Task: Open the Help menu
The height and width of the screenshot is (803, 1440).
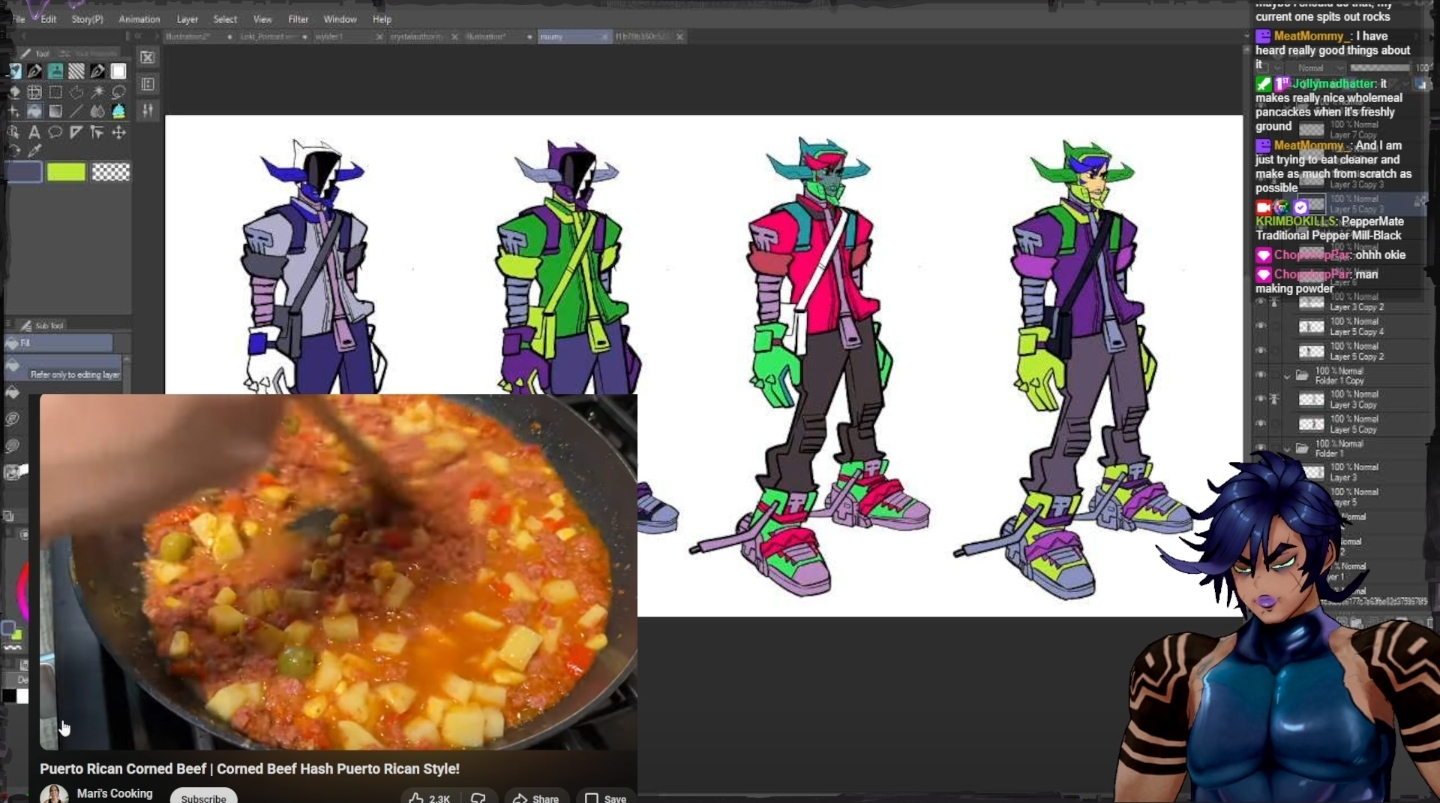Action: pyautogui.click(x=381, y=19)
